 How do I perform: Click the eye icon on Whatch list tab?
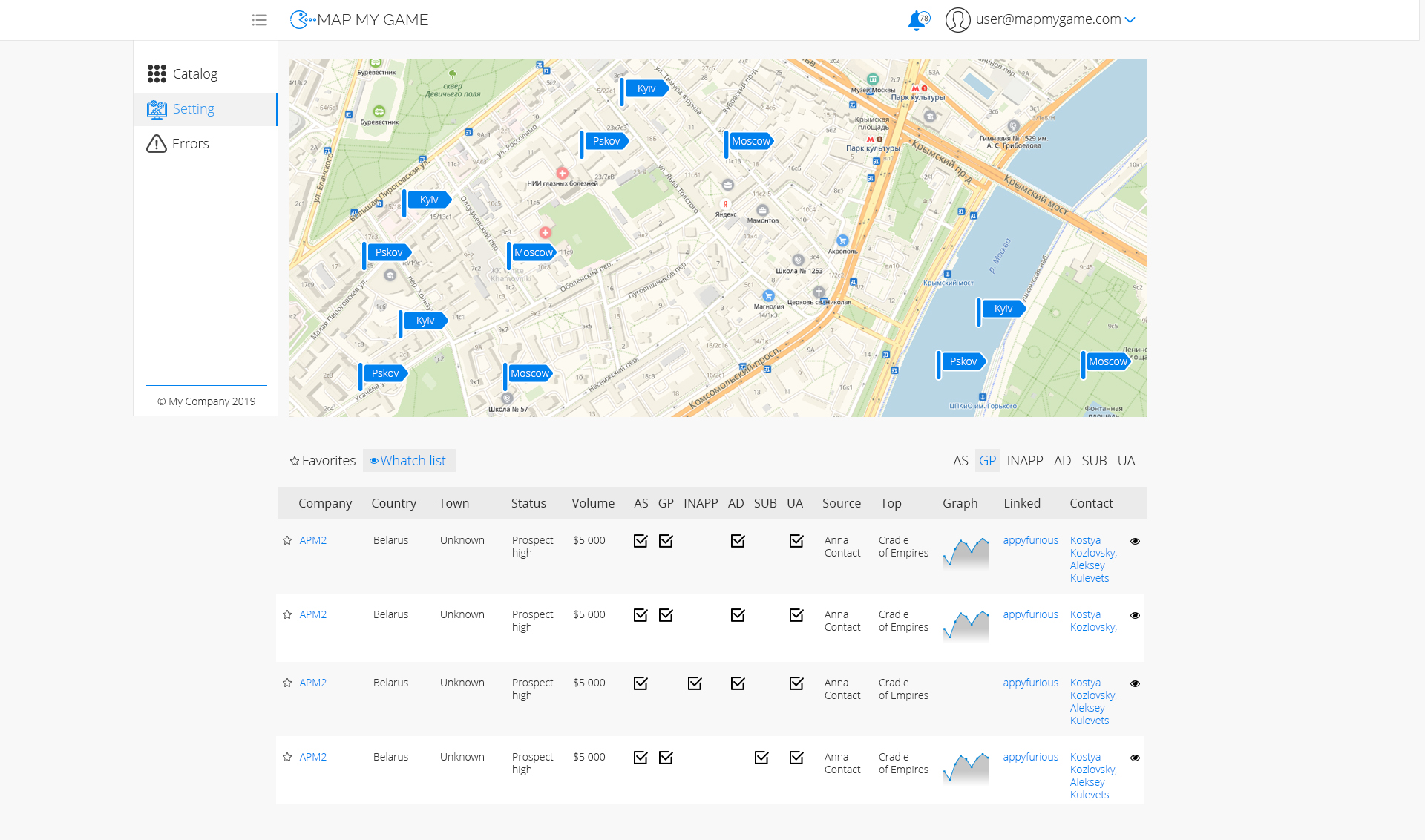[374, 461]
